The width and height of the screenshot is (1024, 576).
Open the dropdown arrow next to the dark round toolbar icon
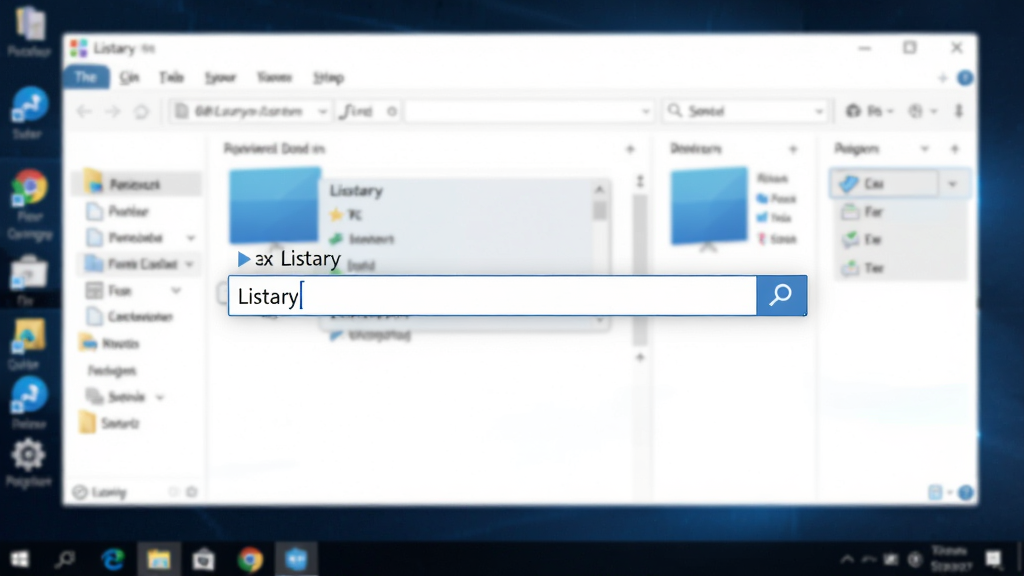pyautogui.click(x=890, y=112)
